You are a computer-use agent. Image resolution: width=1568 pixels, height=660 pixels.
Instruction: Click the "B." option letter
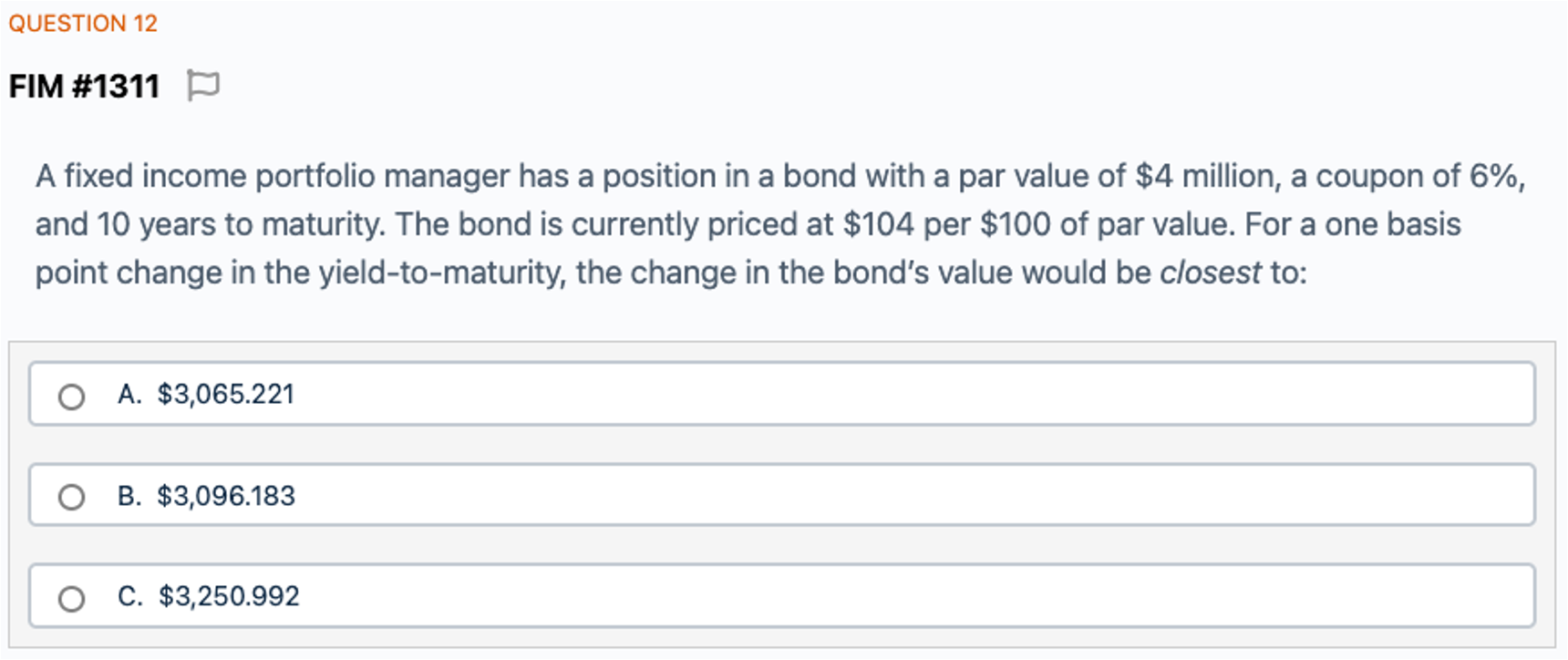(129, 496)
